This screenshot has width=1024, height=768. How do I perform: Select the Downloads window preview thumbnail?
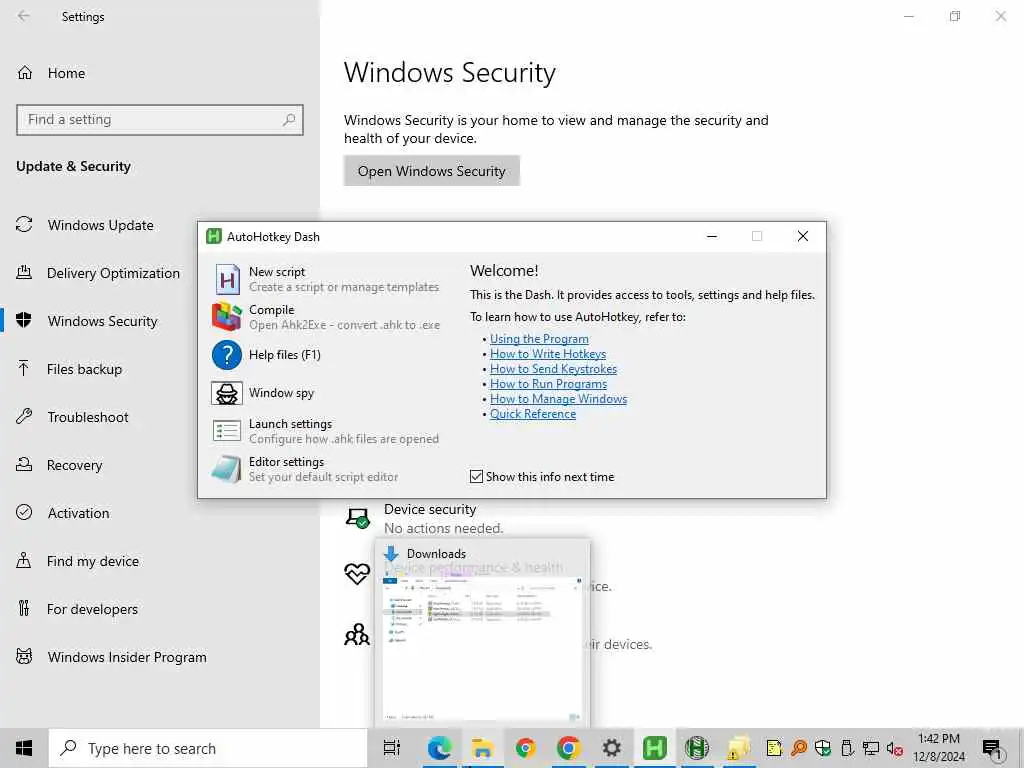click(x=483, y=632)
